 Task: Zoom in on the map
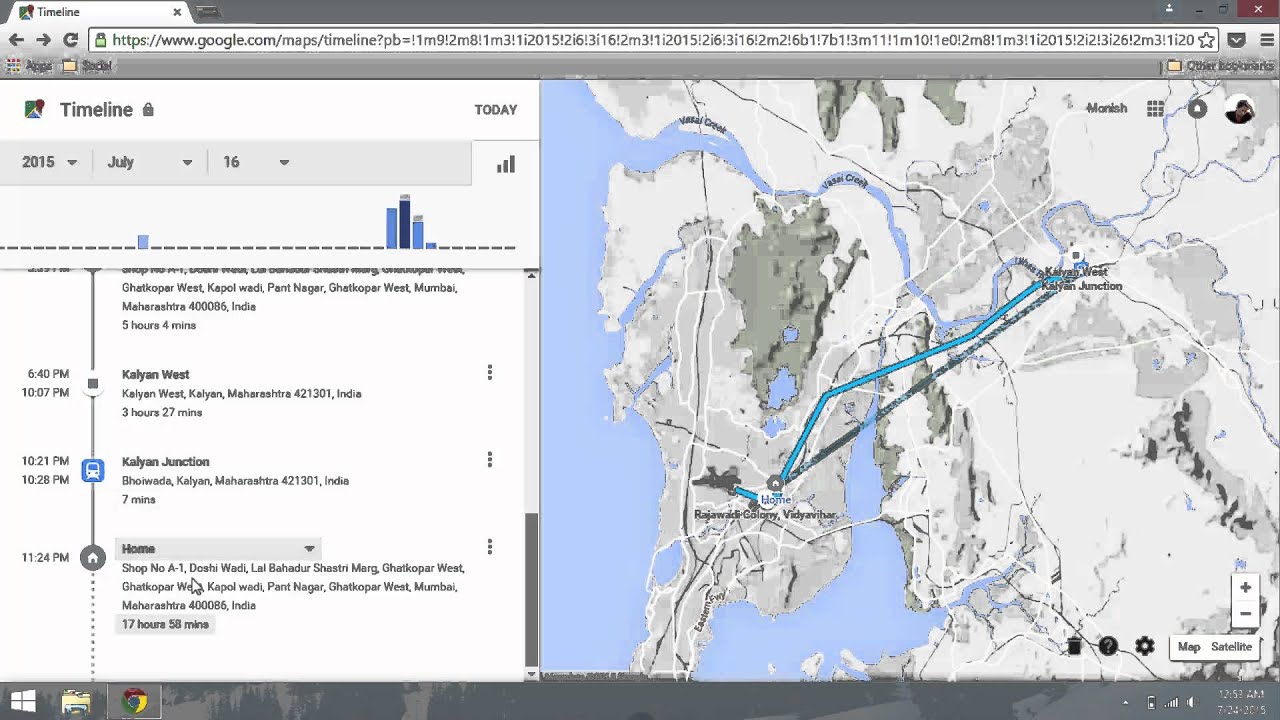pyautogui.click(x=1245, y=588)
